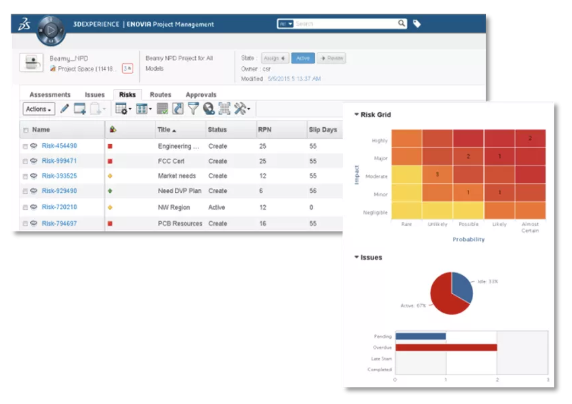572x404 pixels.
Task: Click Risk-393525 object icon
Action: [x=34, y=176]
